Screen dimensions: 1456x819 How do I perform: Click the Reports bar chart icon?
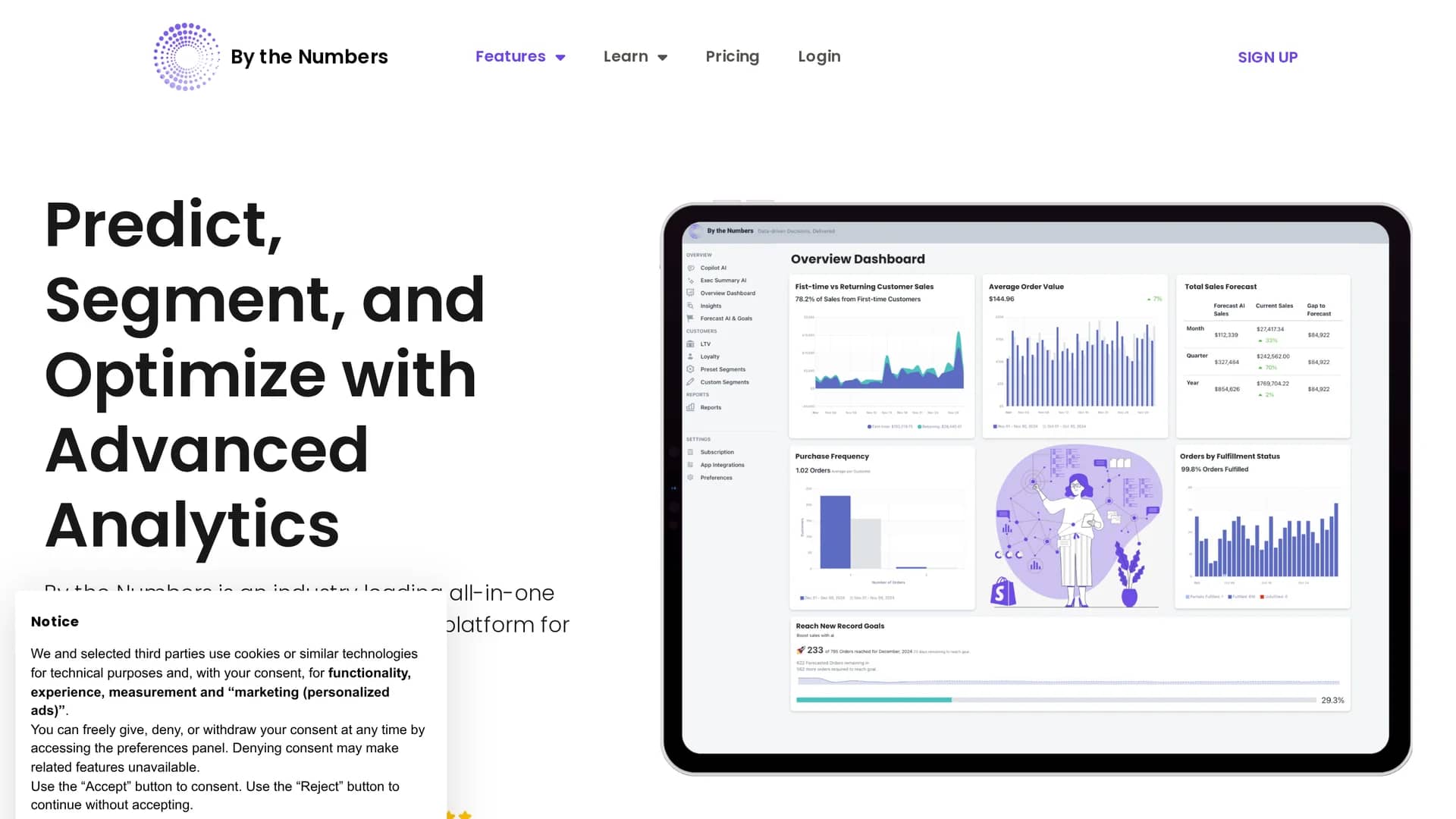click(691, 407)
